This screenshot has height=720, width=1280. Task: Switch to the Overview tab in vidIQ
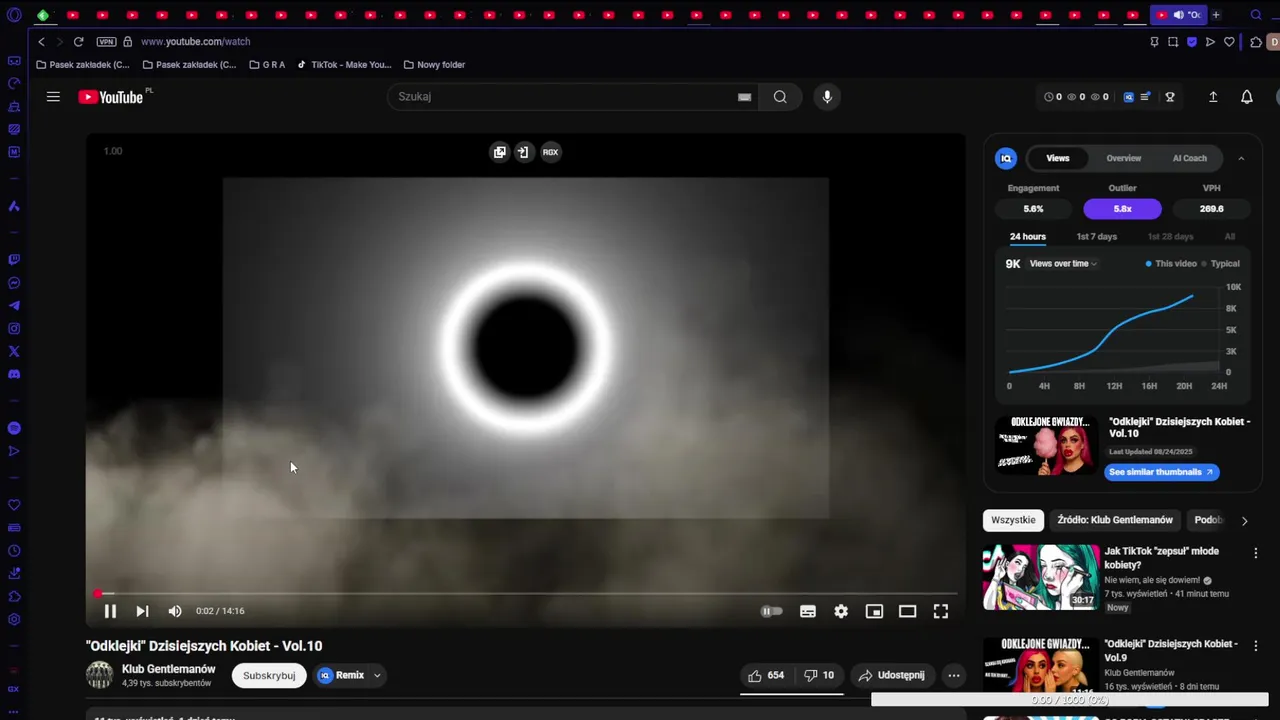point(1123,158)
